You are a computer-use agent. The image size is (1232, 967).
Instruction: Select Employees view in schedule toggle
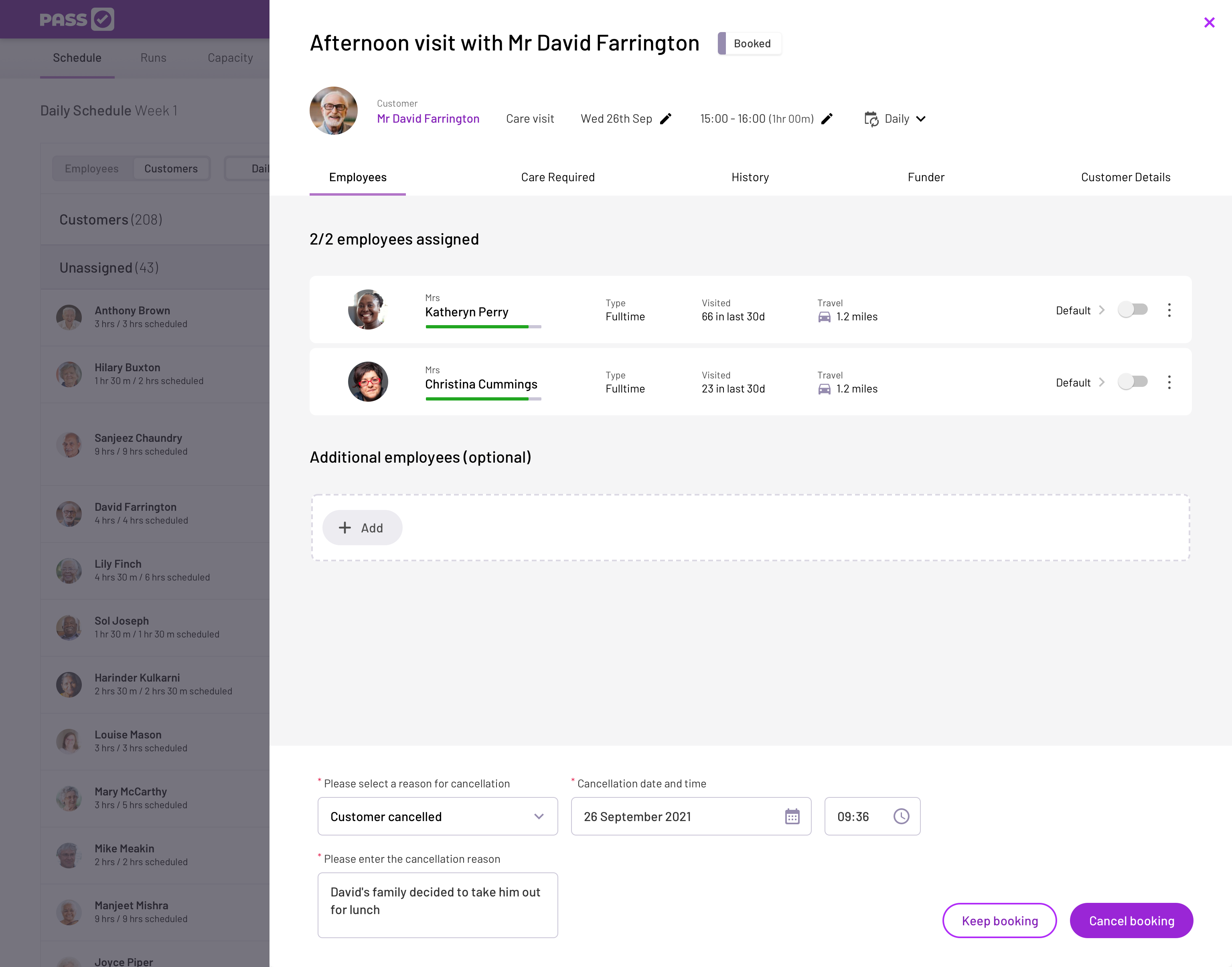coord(92,169)
